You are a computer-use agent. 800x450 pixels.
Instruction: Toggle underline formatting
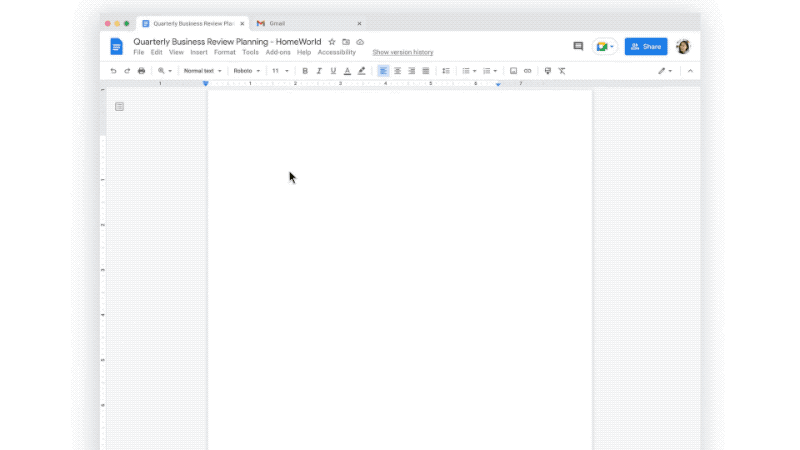333,71
